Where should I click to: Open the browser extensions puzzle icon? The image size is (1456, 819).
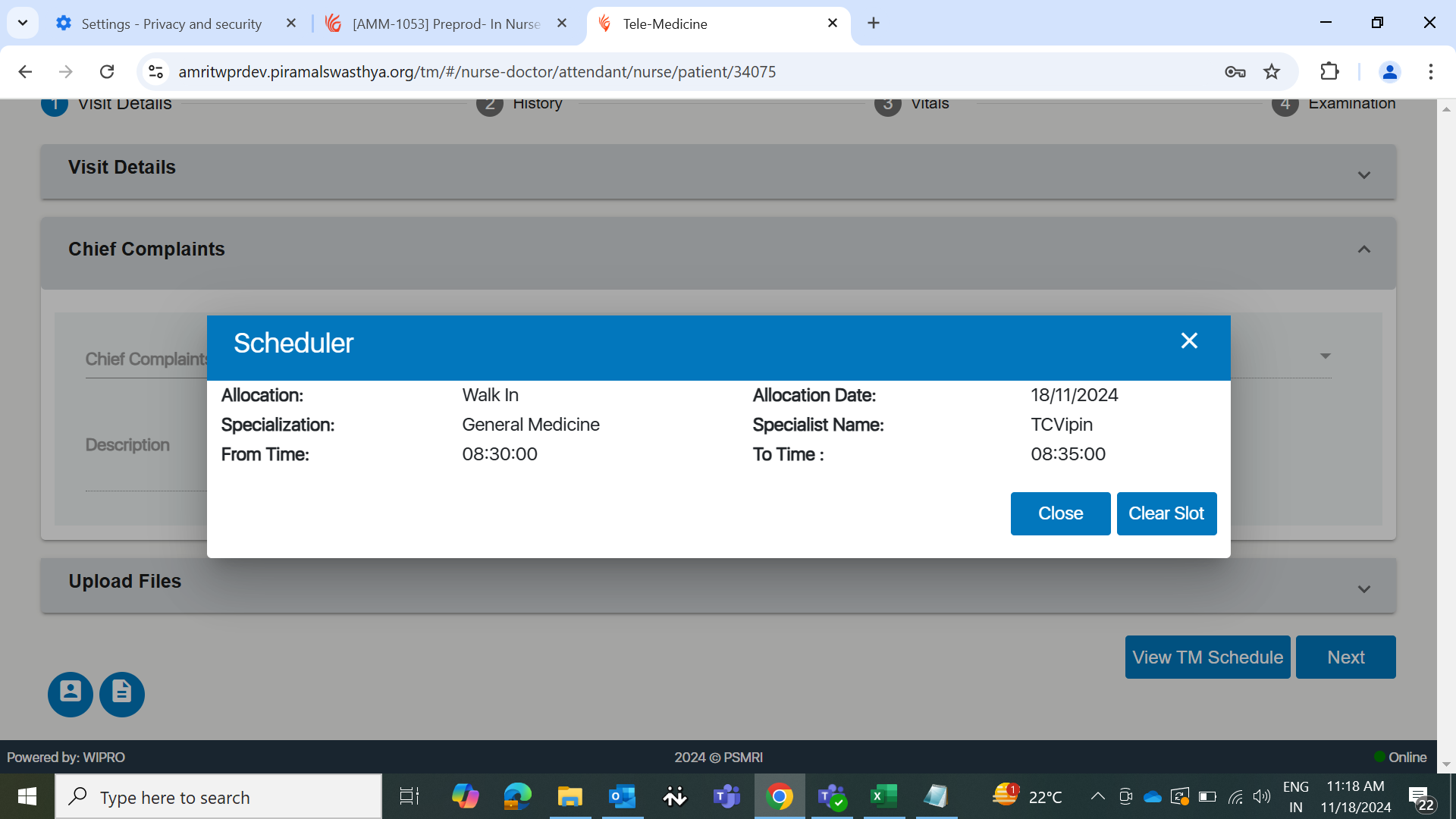click(x=1329, y=71)
